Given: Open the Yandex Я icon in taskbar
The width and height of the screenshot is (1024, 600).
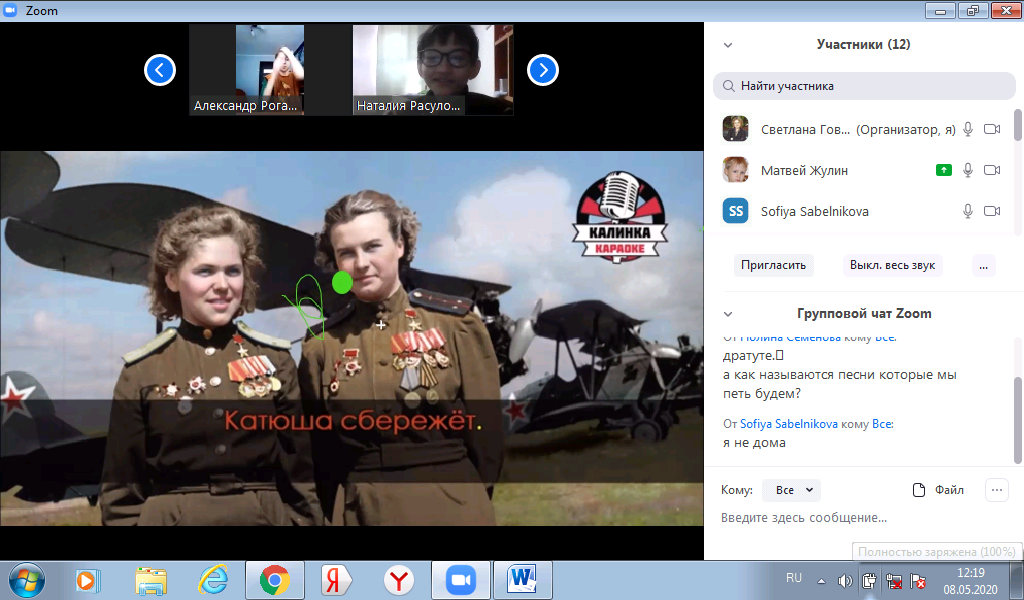Looking at the screenshot, I should (x=337, y=580).
